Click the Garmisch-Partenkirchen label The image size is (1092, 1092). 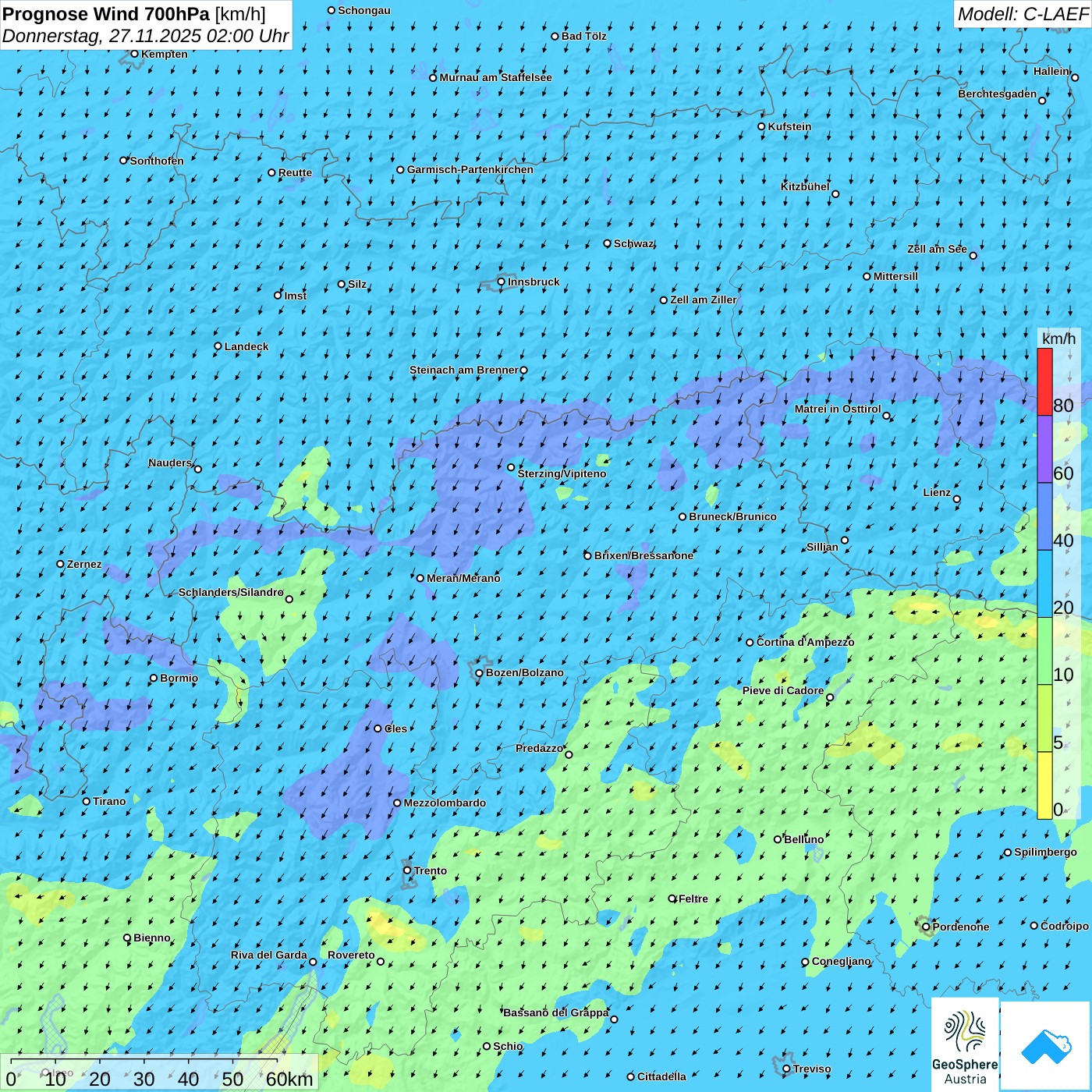[x=470, y=170]
